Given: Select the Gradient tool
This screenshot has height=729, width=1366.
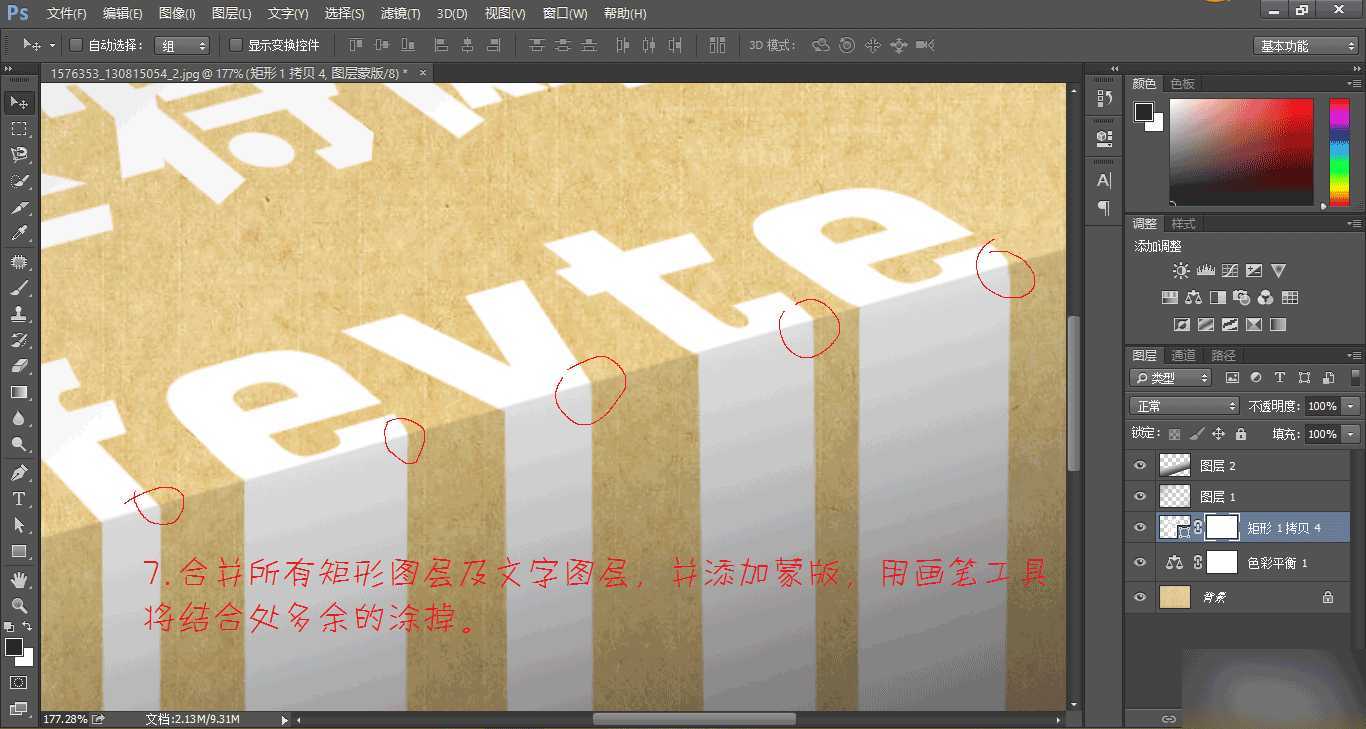Looking at the screenshot, I should pos(18,393).
